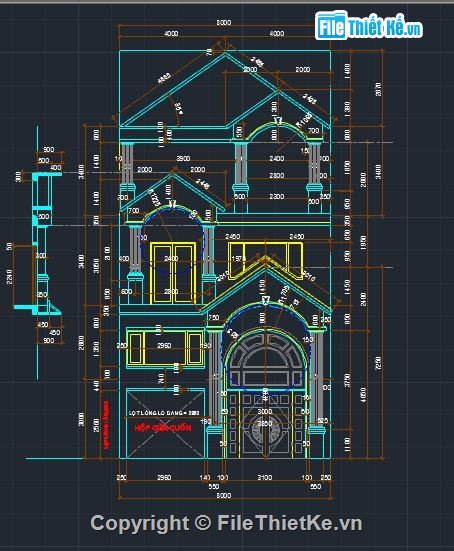Click the 1579 dimension by the gable peak

point(239,258)
